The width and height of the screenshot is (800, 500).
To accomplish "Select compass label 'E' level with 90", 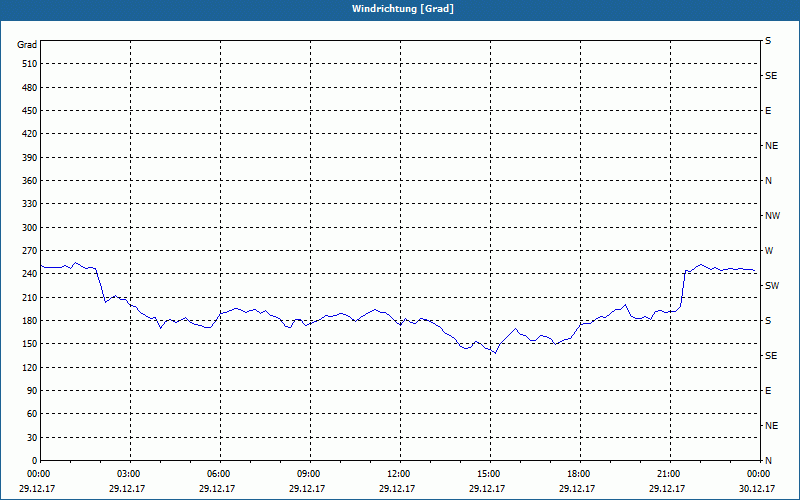I will 768,391.
